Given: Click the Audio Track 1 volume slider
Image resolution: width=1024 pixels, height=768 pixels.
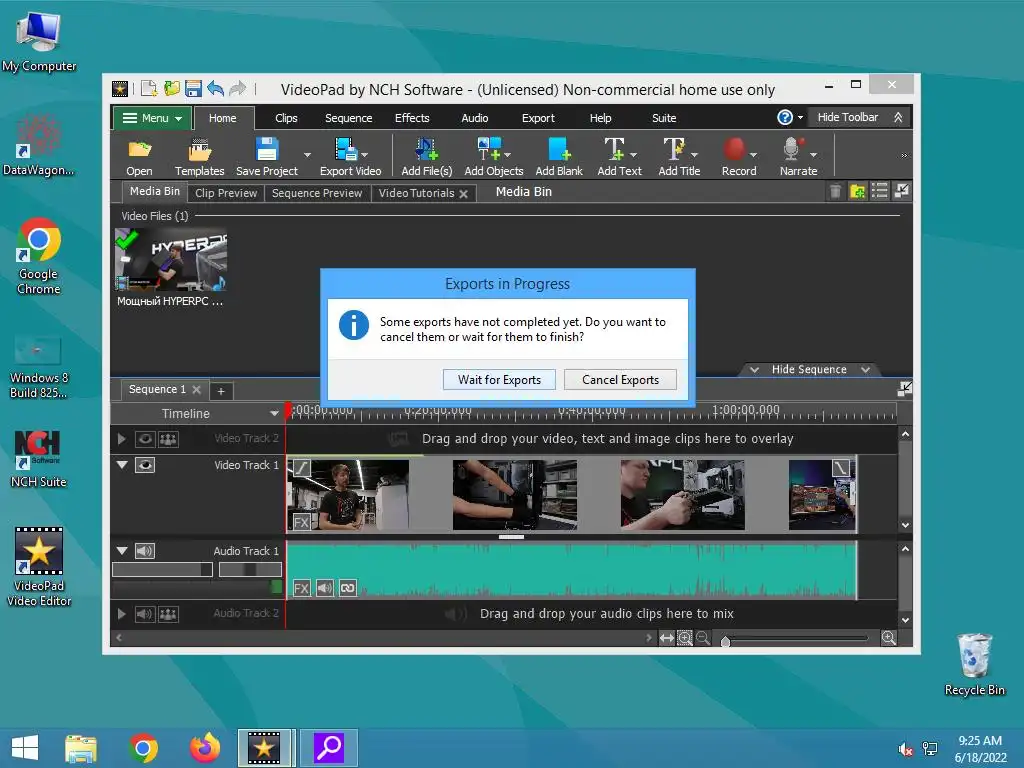Looking at the screenshot, I should (x=163, y=569).
